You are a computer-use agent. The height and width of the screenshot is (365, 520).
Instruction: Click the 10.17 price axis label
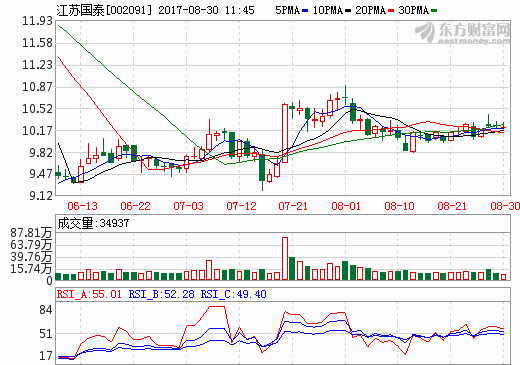[x=37, y=131]
